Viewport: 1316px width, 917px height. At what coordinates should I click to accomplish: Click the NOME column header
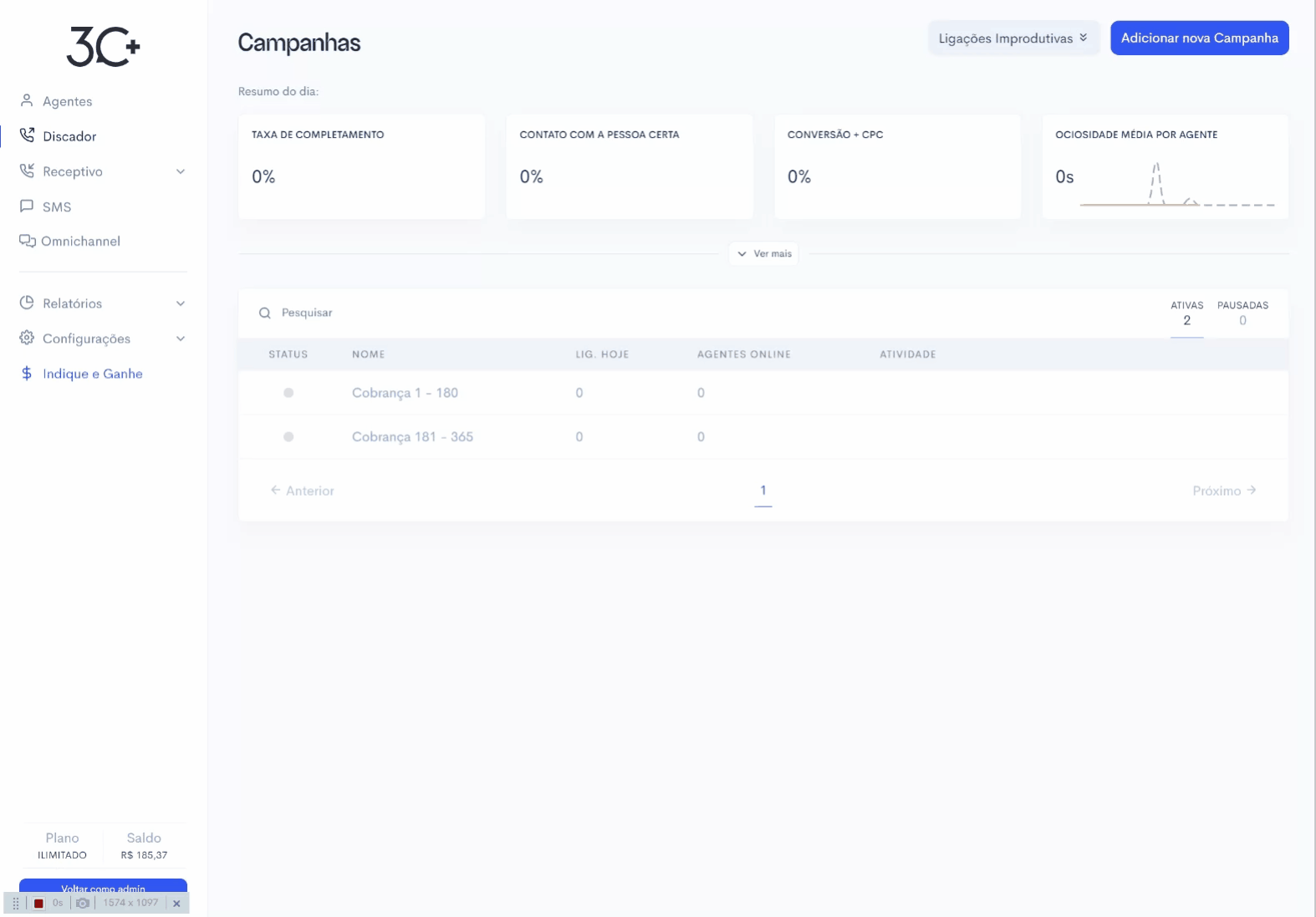pos(369,354)
